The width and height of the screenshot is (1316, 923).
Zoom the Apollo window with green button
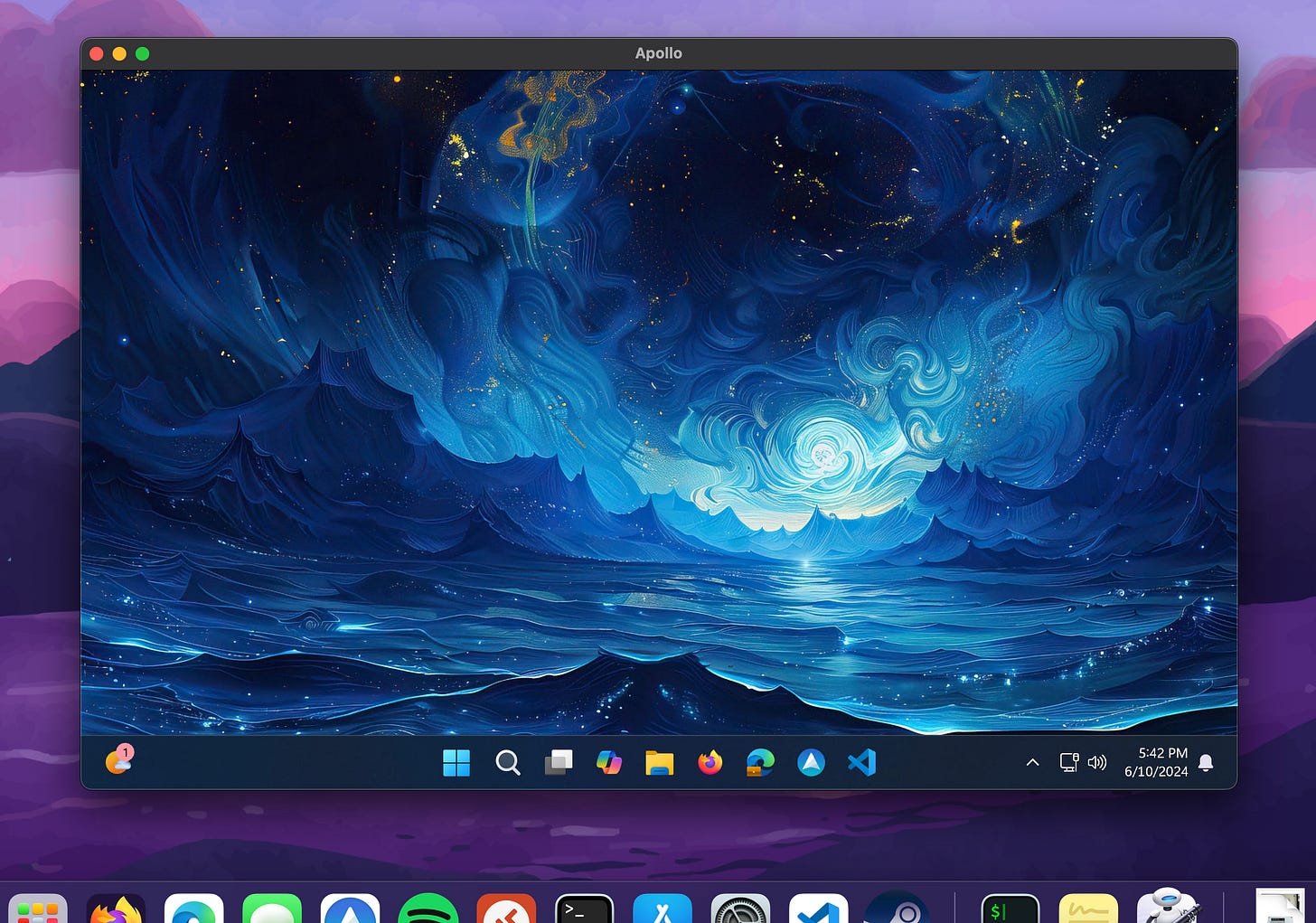(x=142, y=53)
